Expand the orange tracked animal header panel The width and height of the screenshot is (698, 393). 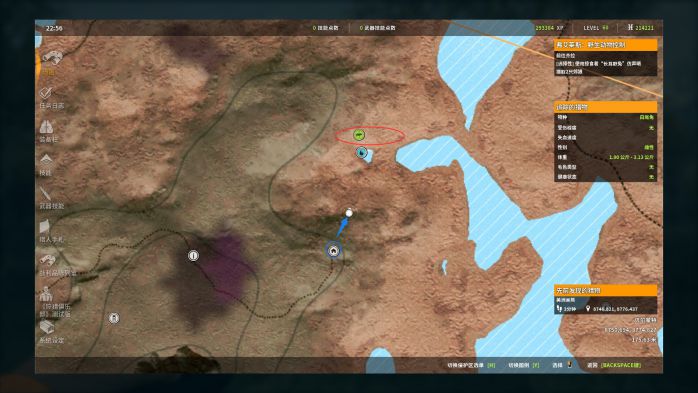[605, 107]
